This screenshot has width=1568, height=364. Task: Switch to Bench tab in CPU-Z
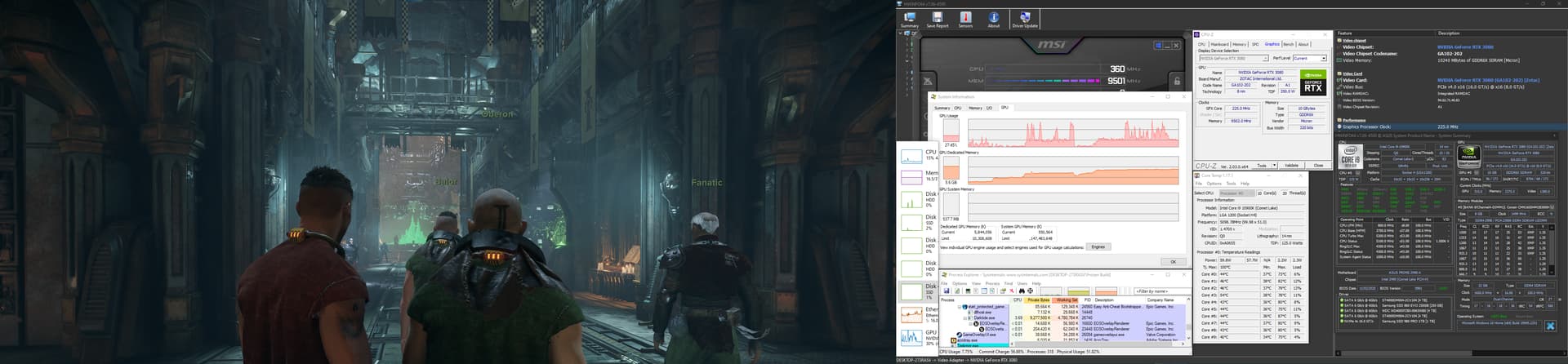pyautogui.click(x=1289, y=44)
